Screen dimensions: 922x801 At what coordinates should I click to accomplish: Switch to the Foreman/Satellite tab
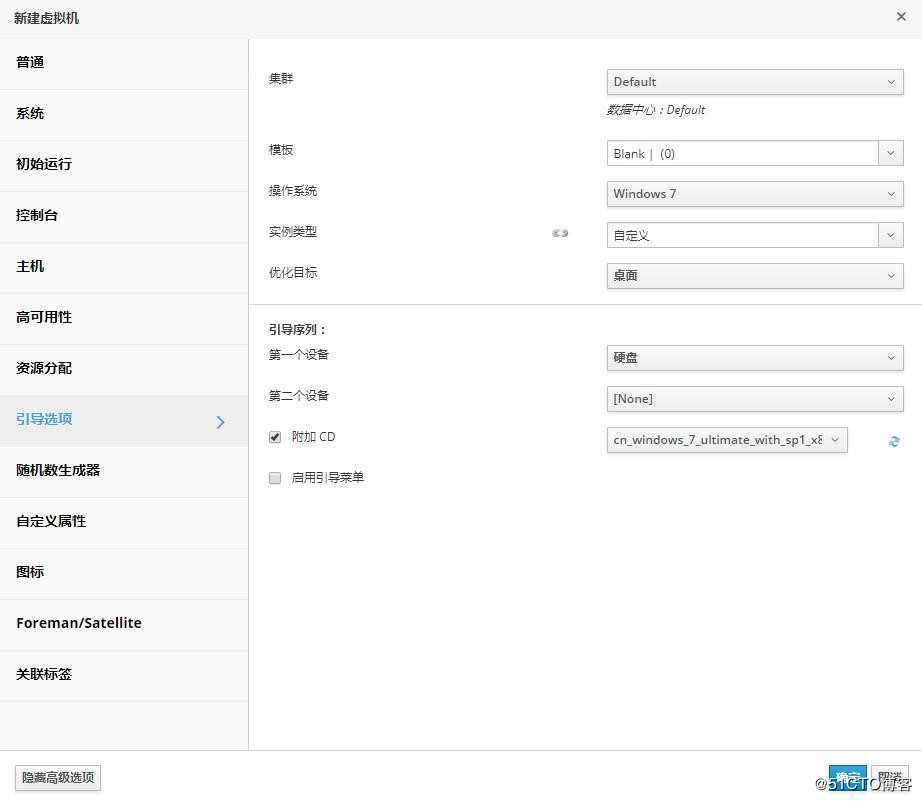(x=124, y=624)
